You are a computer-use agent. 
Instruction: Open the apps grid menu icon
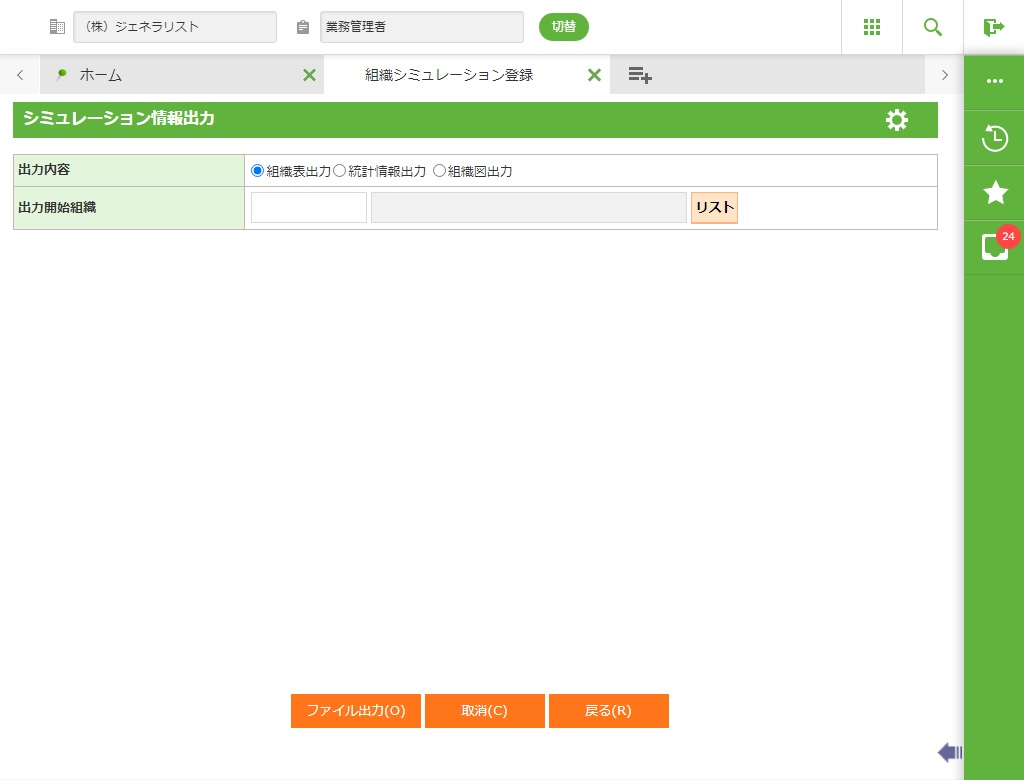tap(872, 27)
